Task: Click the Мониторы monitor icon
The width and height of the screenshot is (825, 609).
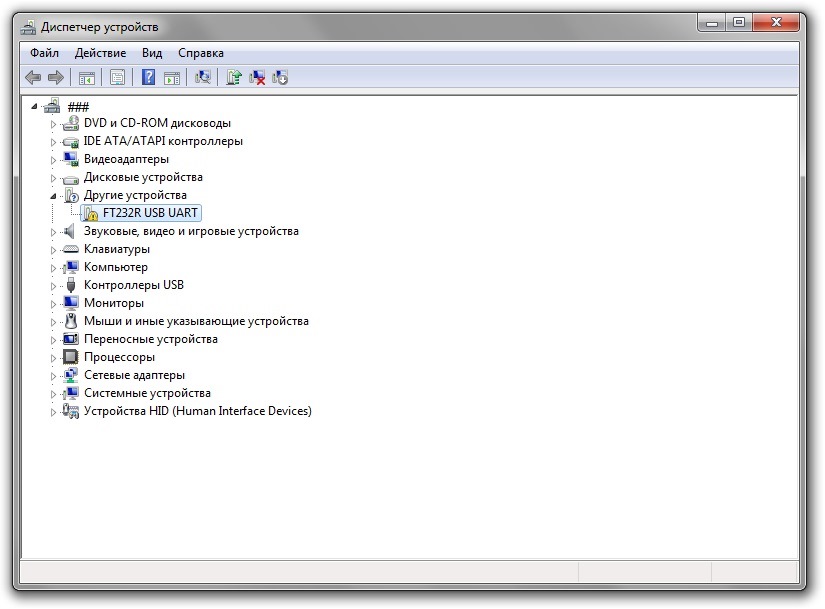Action: 71,303
